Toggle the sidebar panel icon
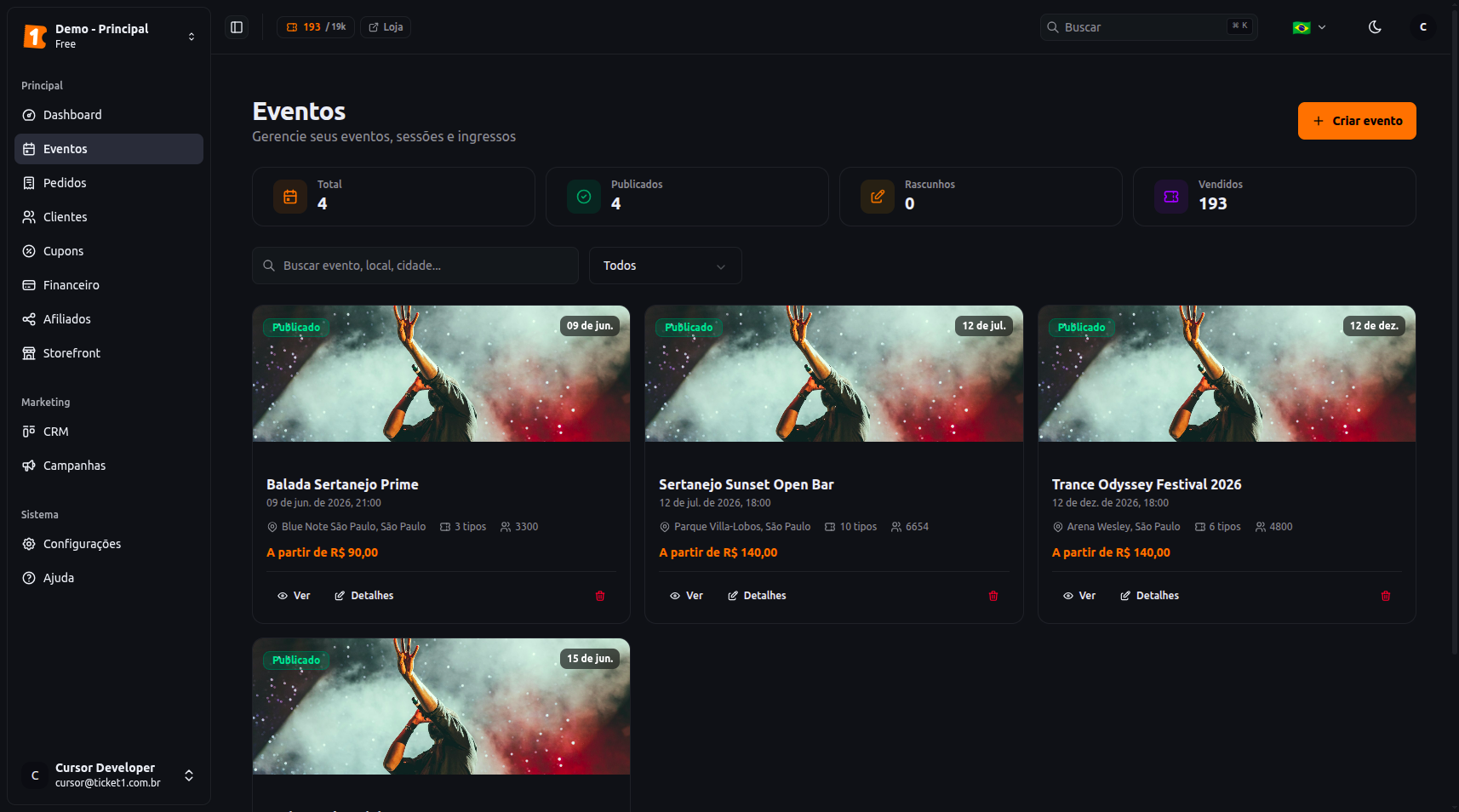This screenshot has width=1459, height=812. [x=237, y=27]
